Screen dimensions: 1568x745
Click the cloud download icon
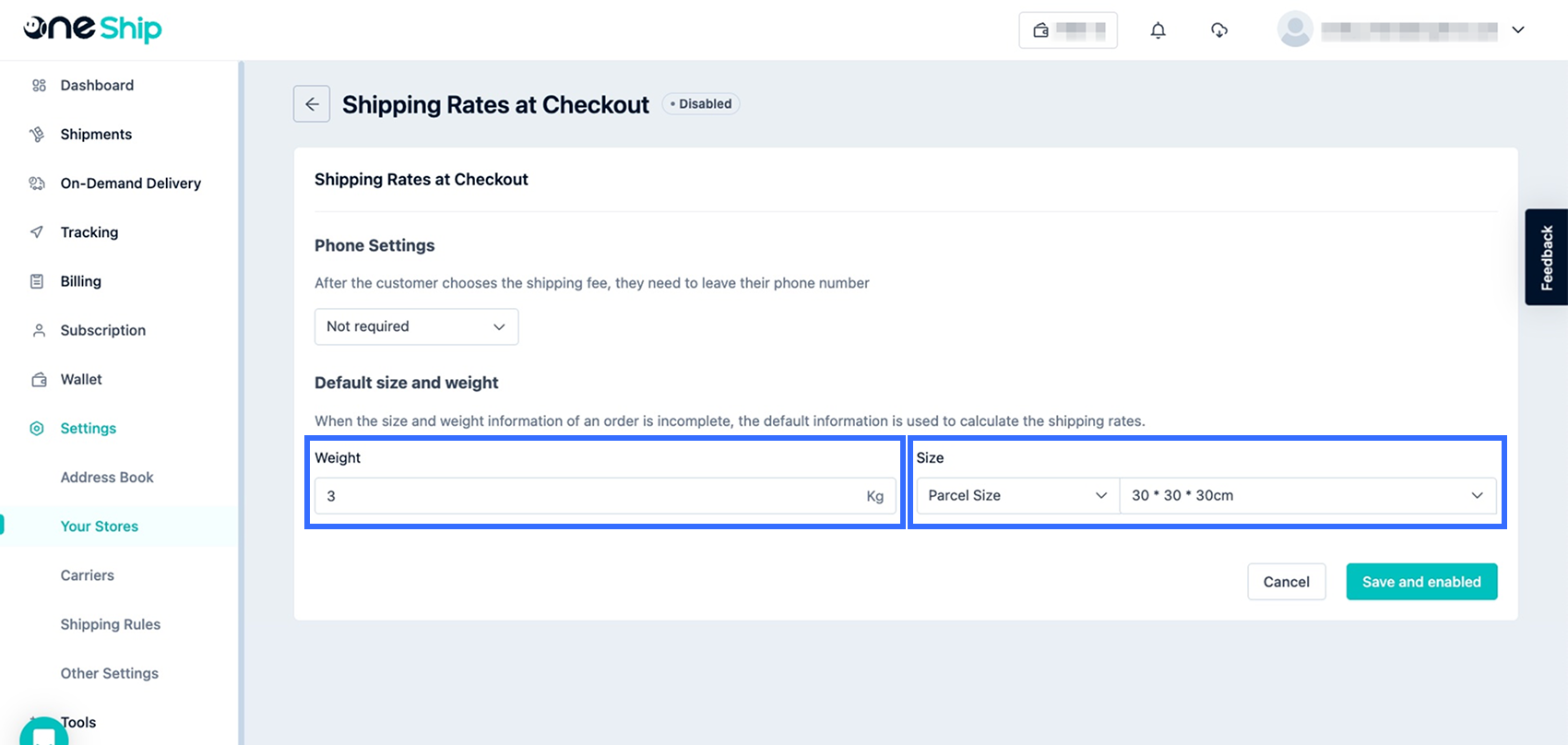click(x=1218, y=30)
